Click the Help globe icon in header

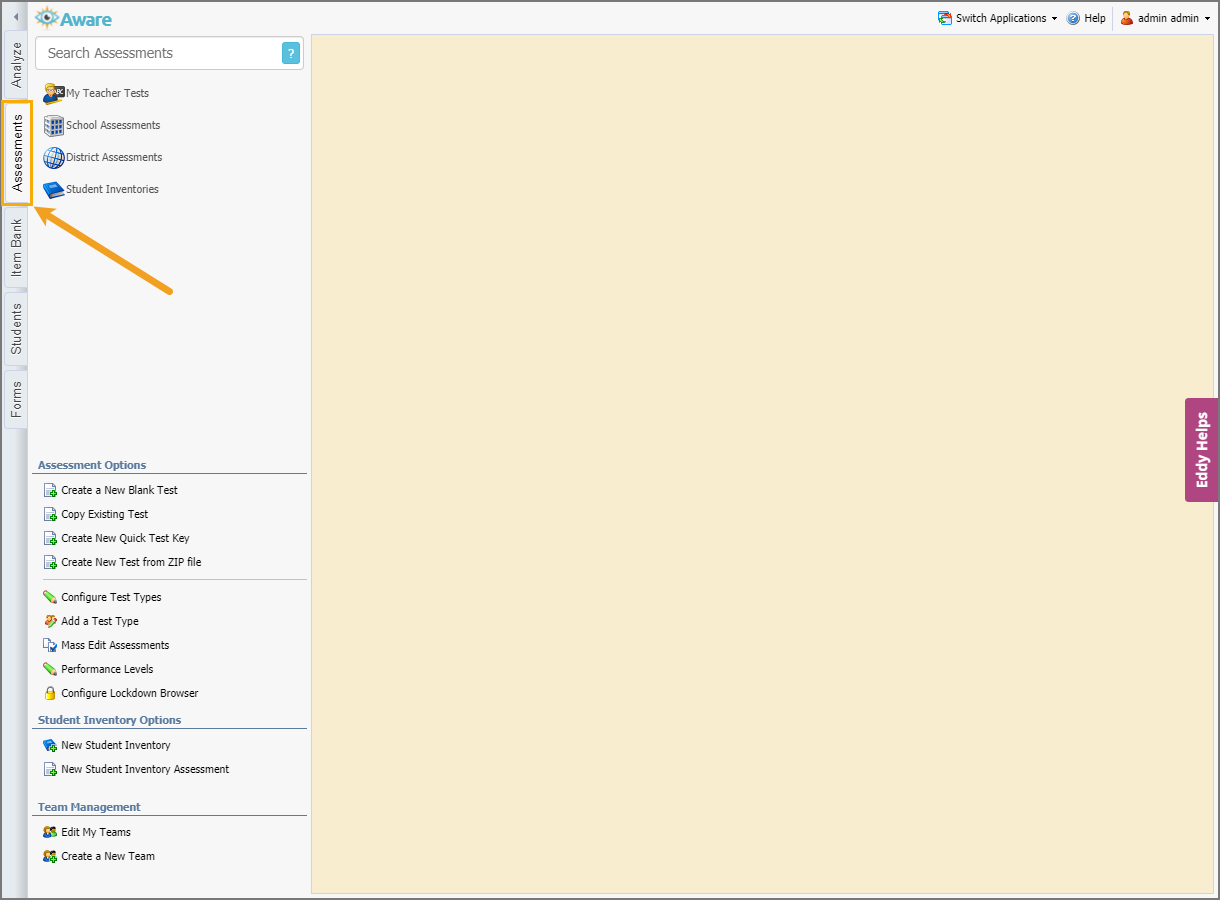1073,18
